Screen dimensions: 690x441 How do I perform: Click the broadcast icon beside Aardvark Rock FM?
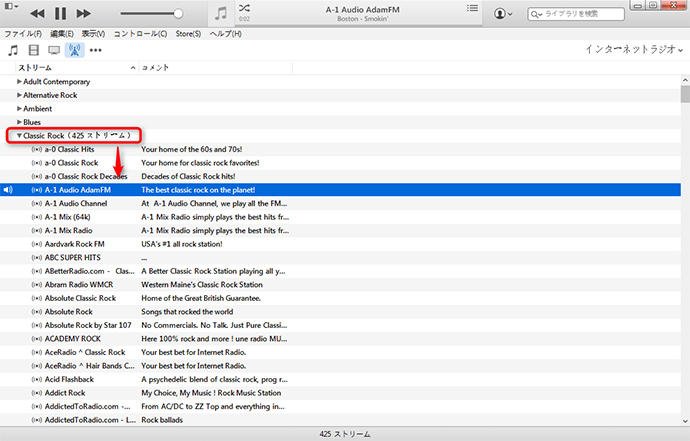(37, 244)
